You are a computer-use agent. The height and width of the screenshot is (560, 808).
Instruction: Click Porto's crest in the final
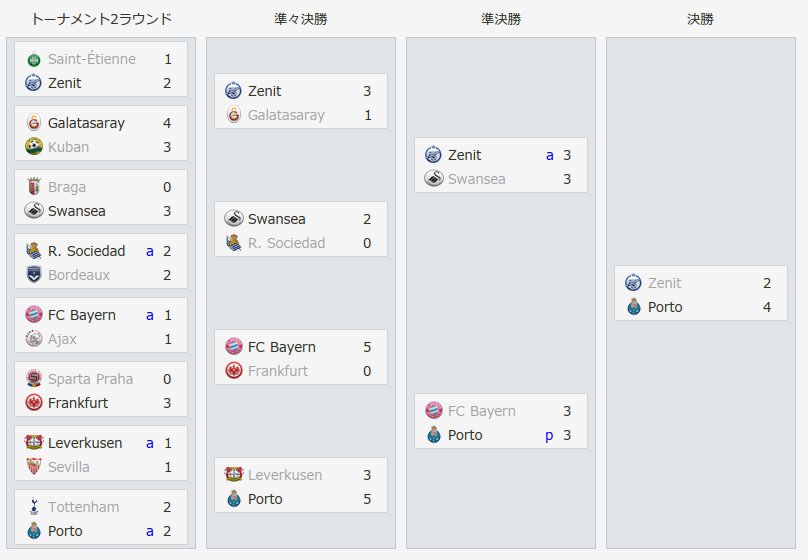pyautogui.click(x=634, y=307)
